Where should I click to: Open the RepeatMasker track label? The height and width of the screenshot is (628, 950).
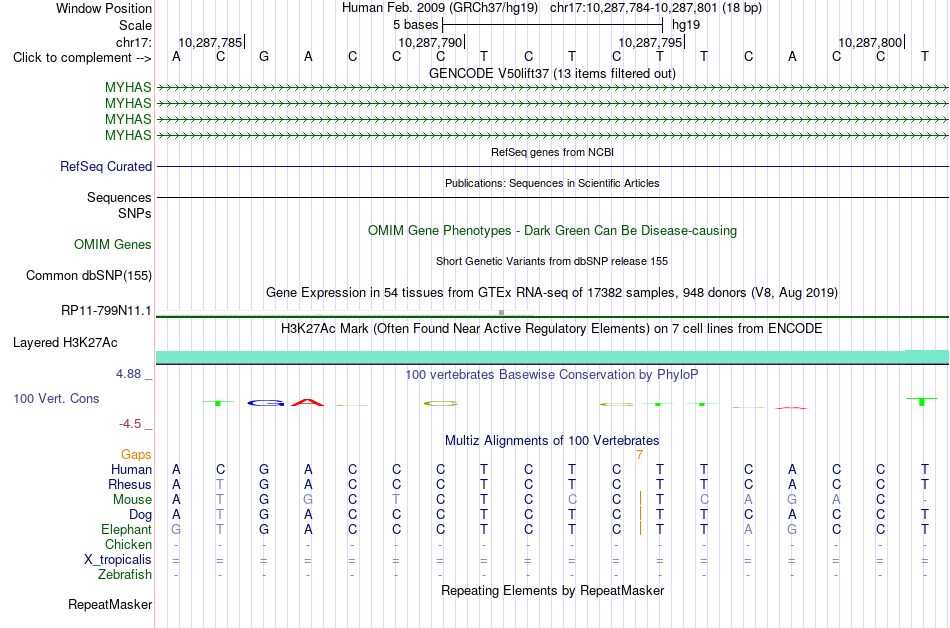click(x=110, y=604)
